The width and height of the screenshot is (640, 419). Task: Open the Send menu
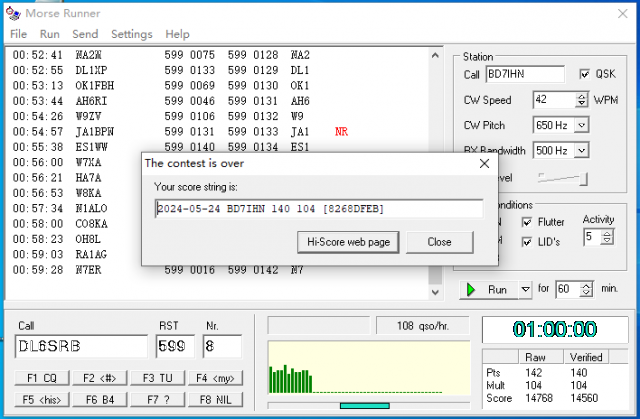pos(85,34)
